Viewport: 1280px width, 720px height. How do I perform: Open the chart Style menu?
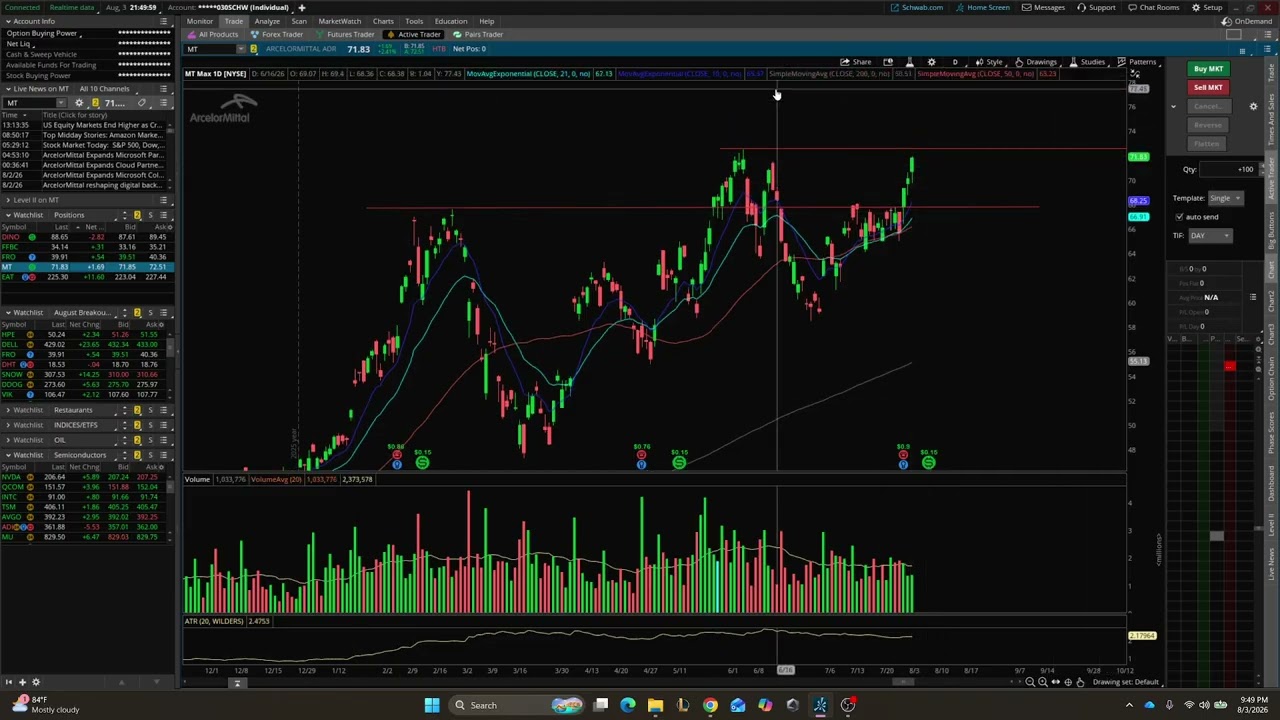[x=988, y=62]
